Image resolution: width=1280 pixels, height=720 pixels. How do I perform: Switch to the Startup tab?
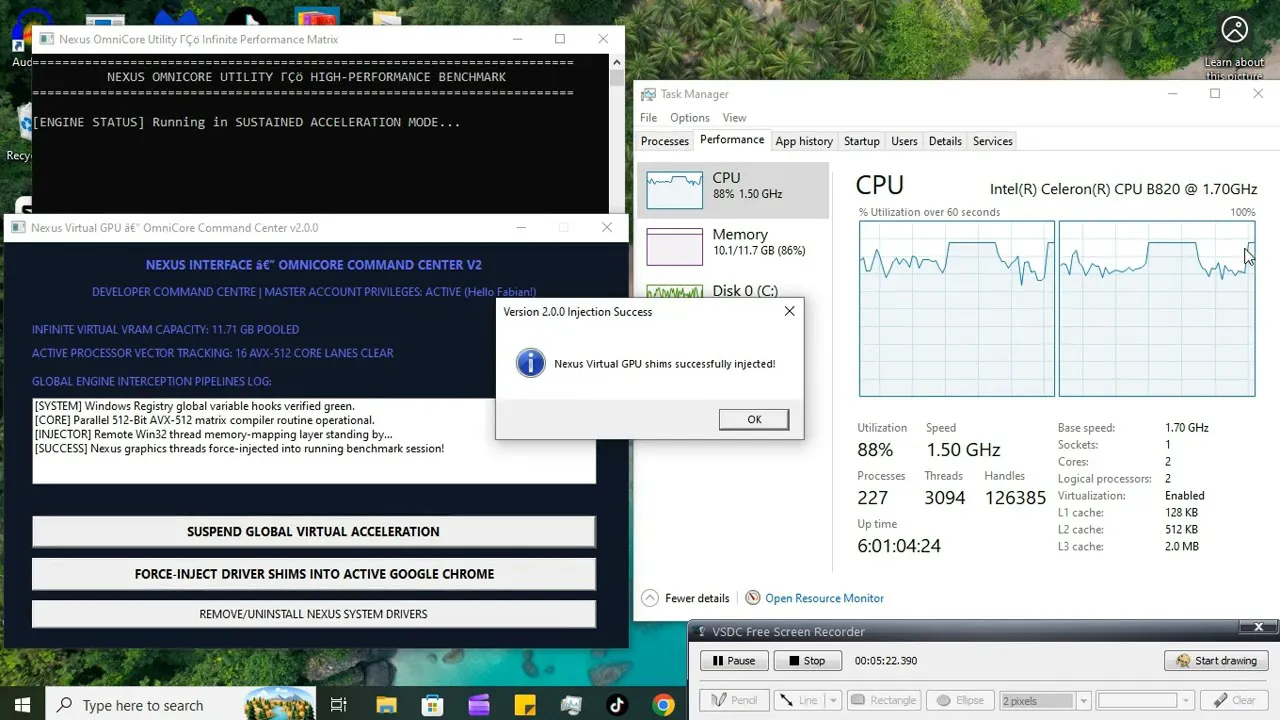pos(862,141)
